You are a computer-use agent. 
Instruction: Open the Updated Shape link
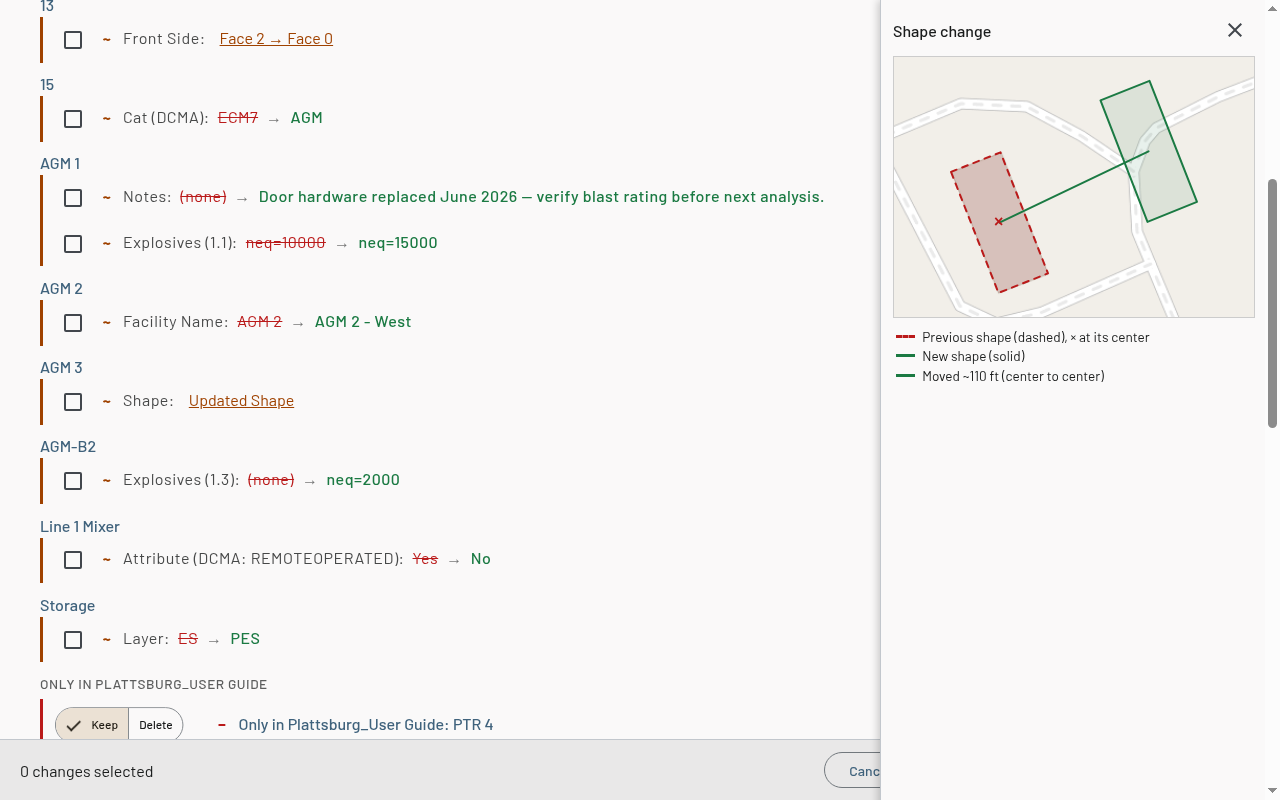click(x=241, y=401)
